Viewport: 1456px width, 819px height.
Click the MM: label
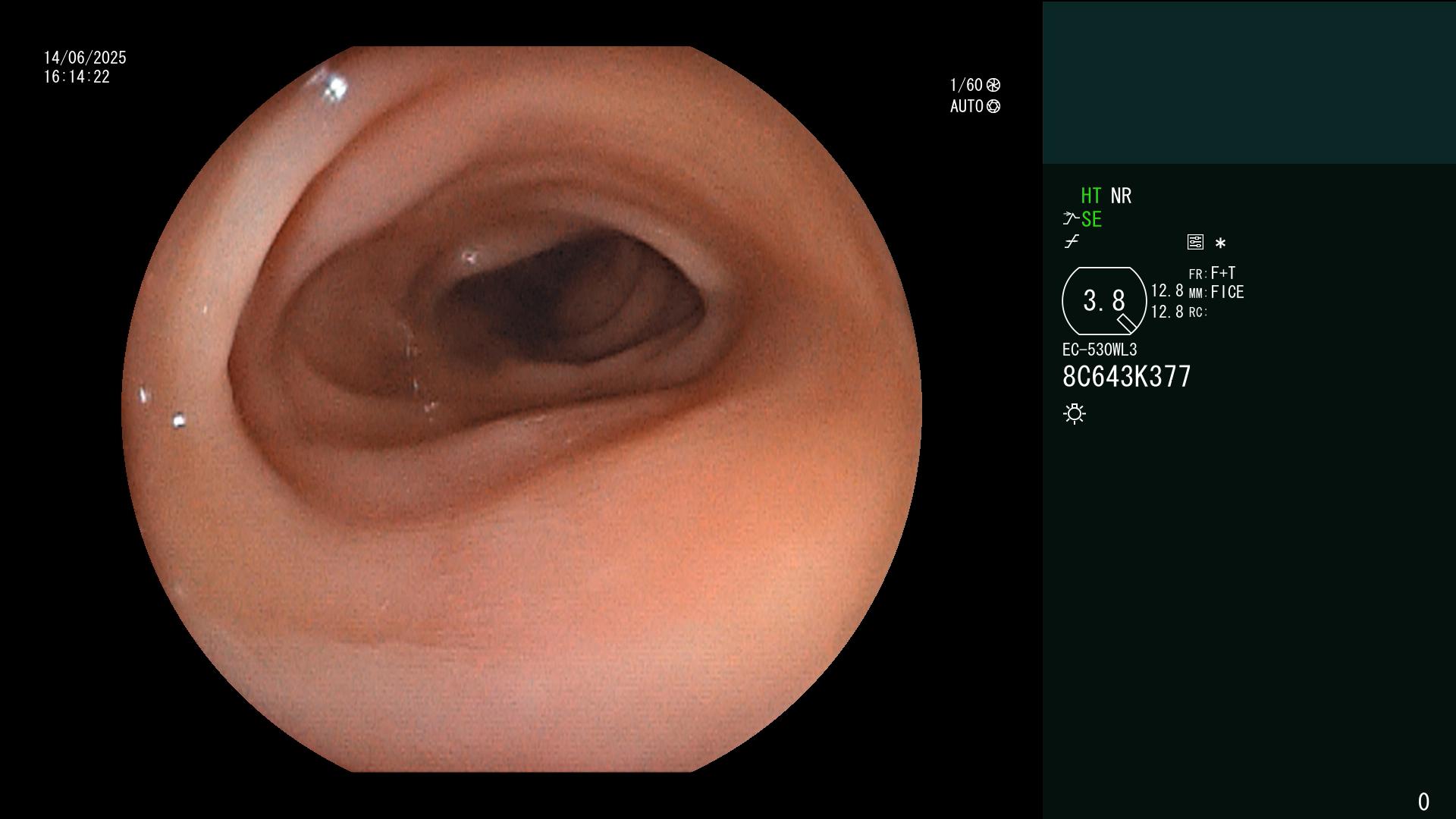(1198, 293)
